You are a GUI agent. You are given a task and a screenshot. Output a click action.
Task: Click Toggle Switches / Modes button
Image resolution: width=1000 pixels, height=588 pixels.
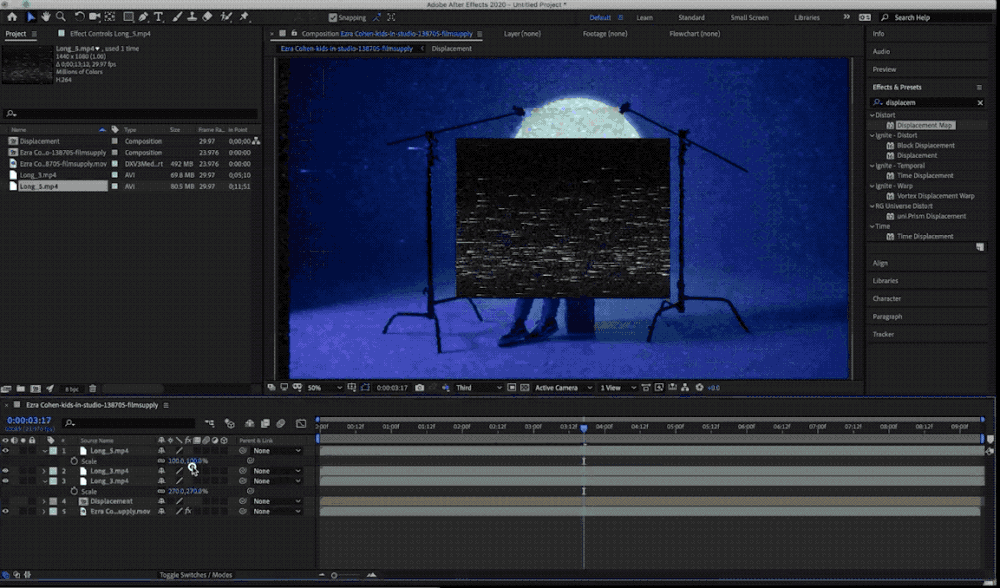point(194,575)
